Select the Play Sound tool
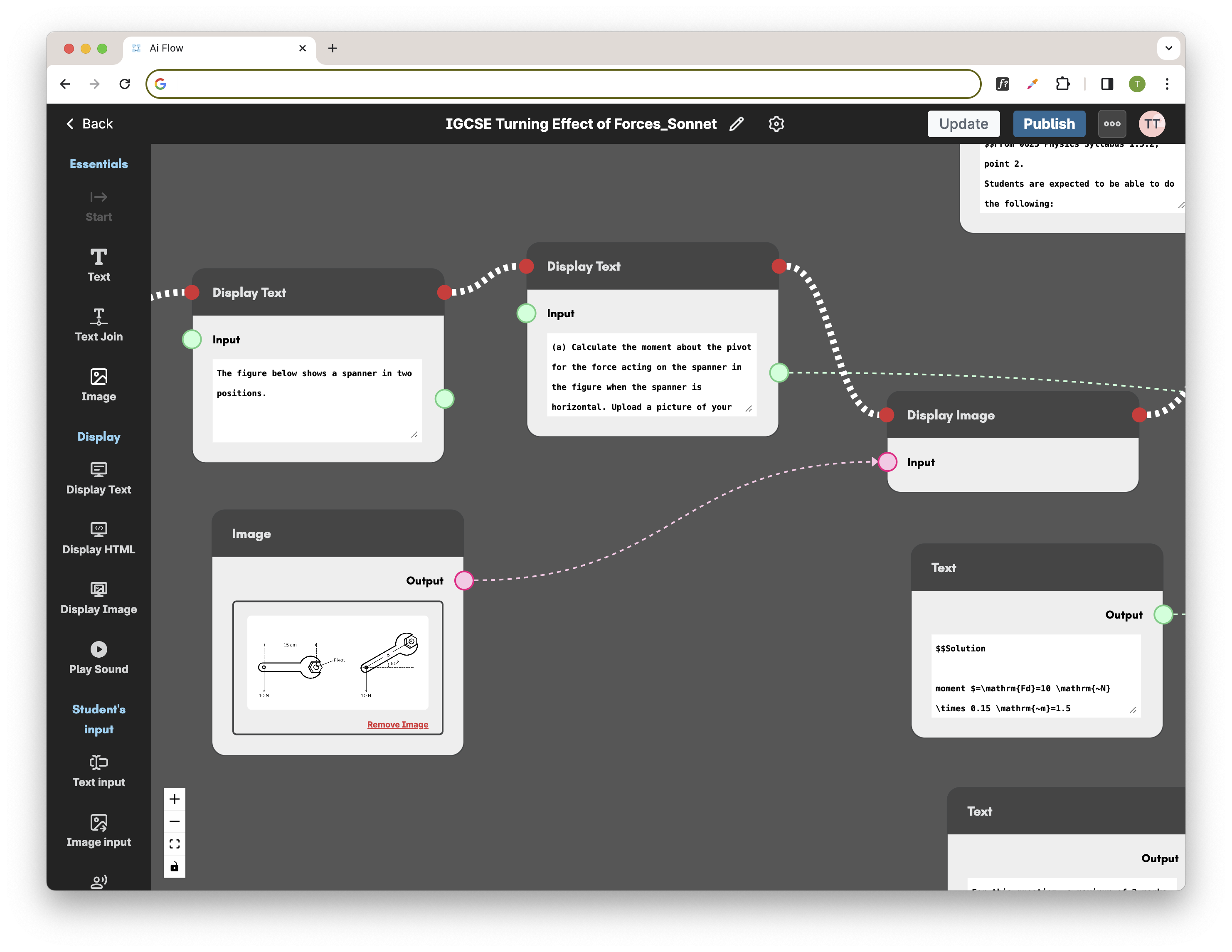This screenshot has width=1232, height=952. click(x=99, y=657)
